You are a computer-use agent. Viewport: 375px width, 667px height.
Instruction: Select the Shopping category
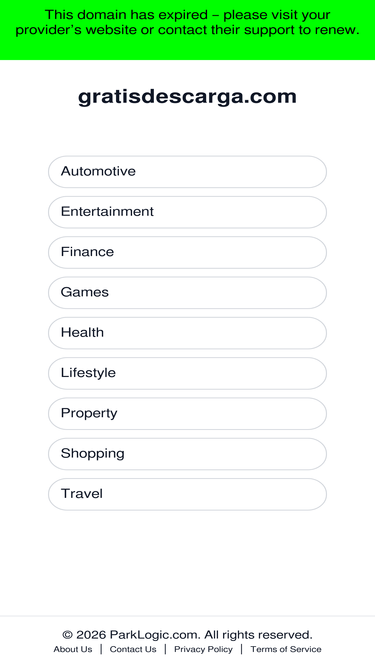click(x=187, y=454)
